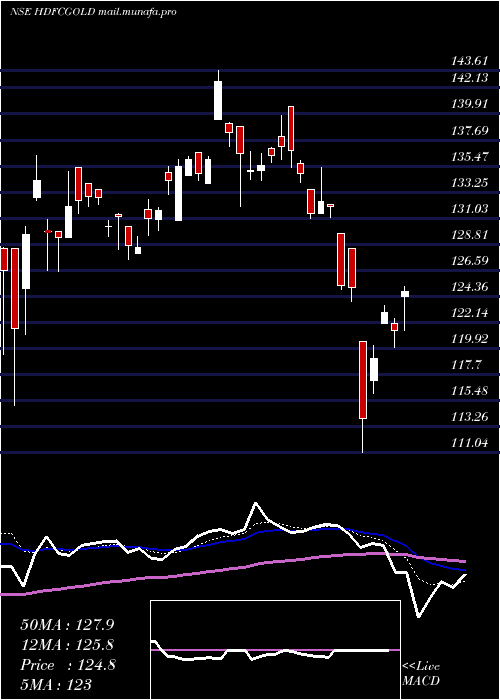Click the 111.04 price level label
The width and height of the screenshot is (500, 700).
pyautogui.click(x=469, y=443)
